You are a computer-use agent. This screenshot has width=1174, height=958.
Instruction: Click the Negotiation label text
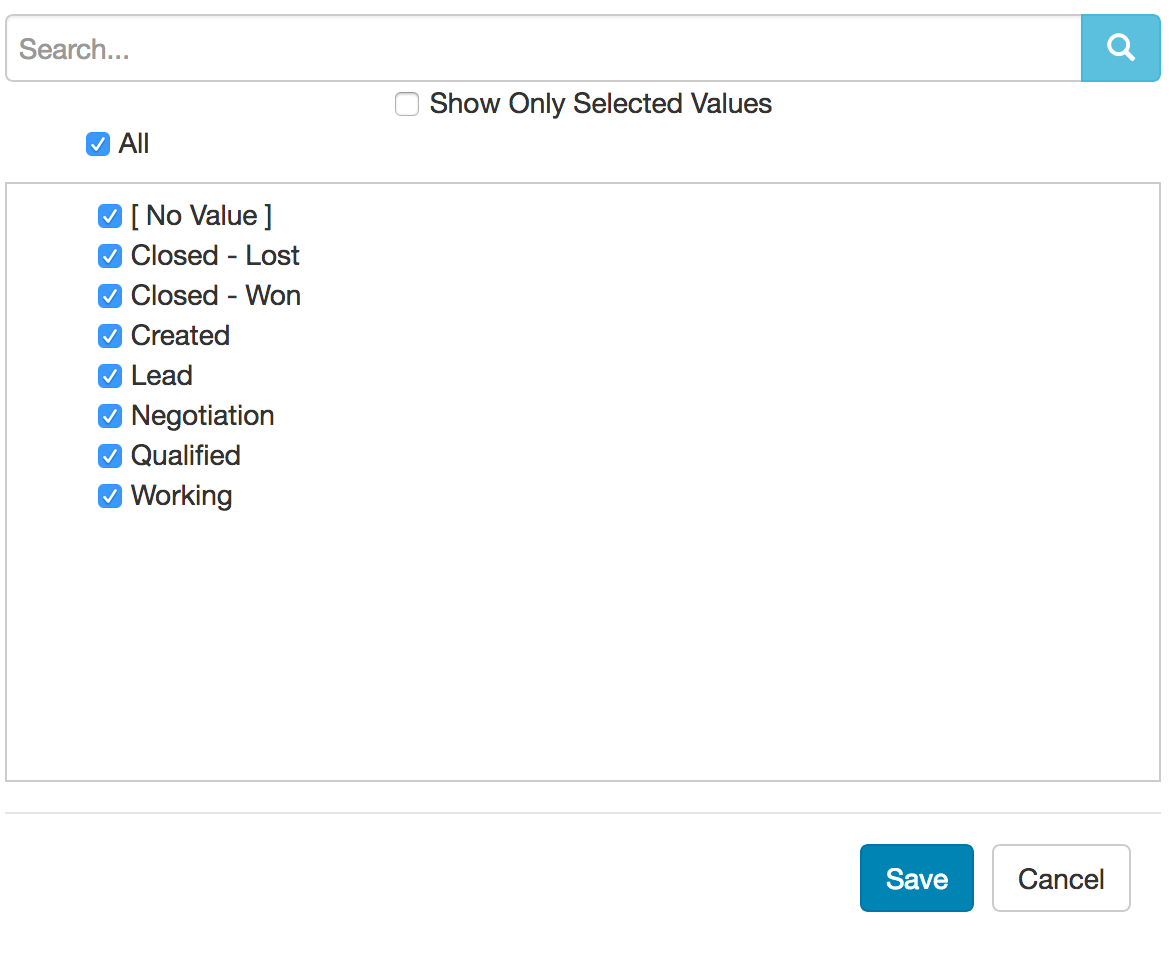[x=202, y=416]
